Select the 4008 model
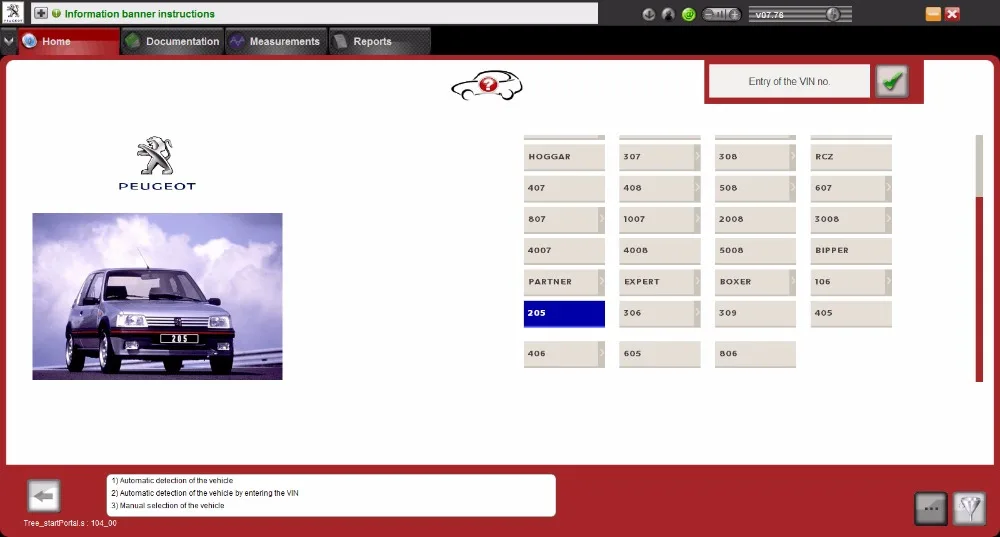Screen dimensions: 1000x537 (659, 251)
